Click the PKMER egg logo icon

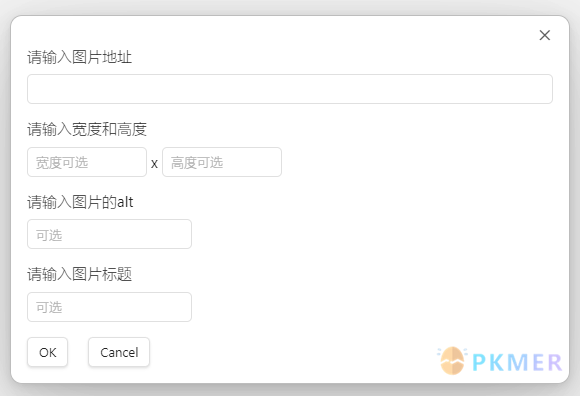click(452, 361)
